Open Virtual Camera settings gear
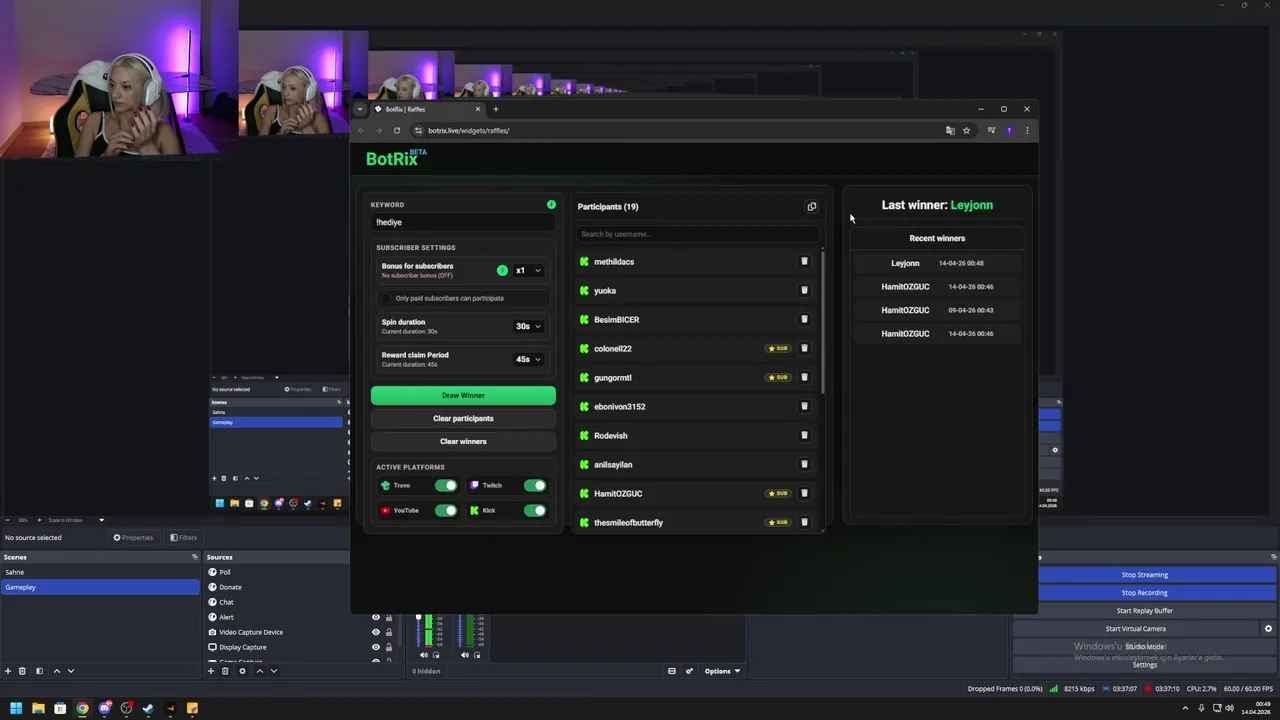 [1268, 629]
